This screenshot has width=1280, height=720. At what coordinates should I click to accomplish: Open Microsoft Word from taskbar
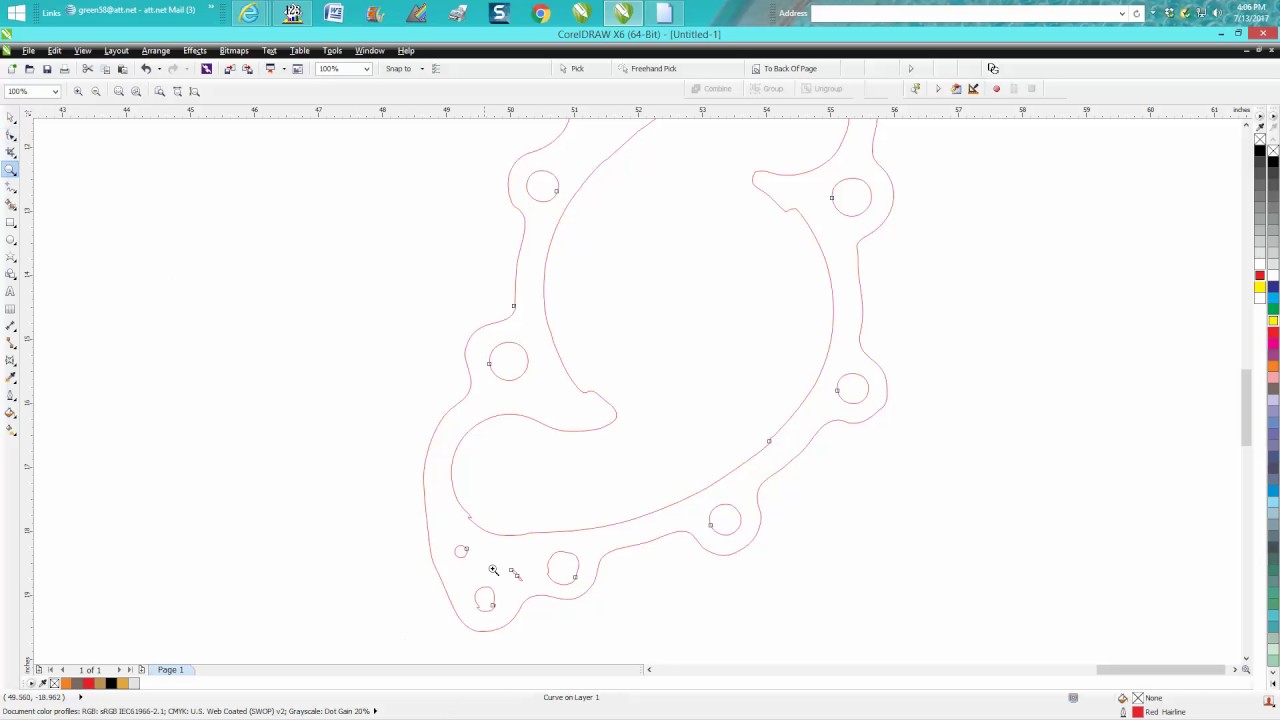coord(333,14)
